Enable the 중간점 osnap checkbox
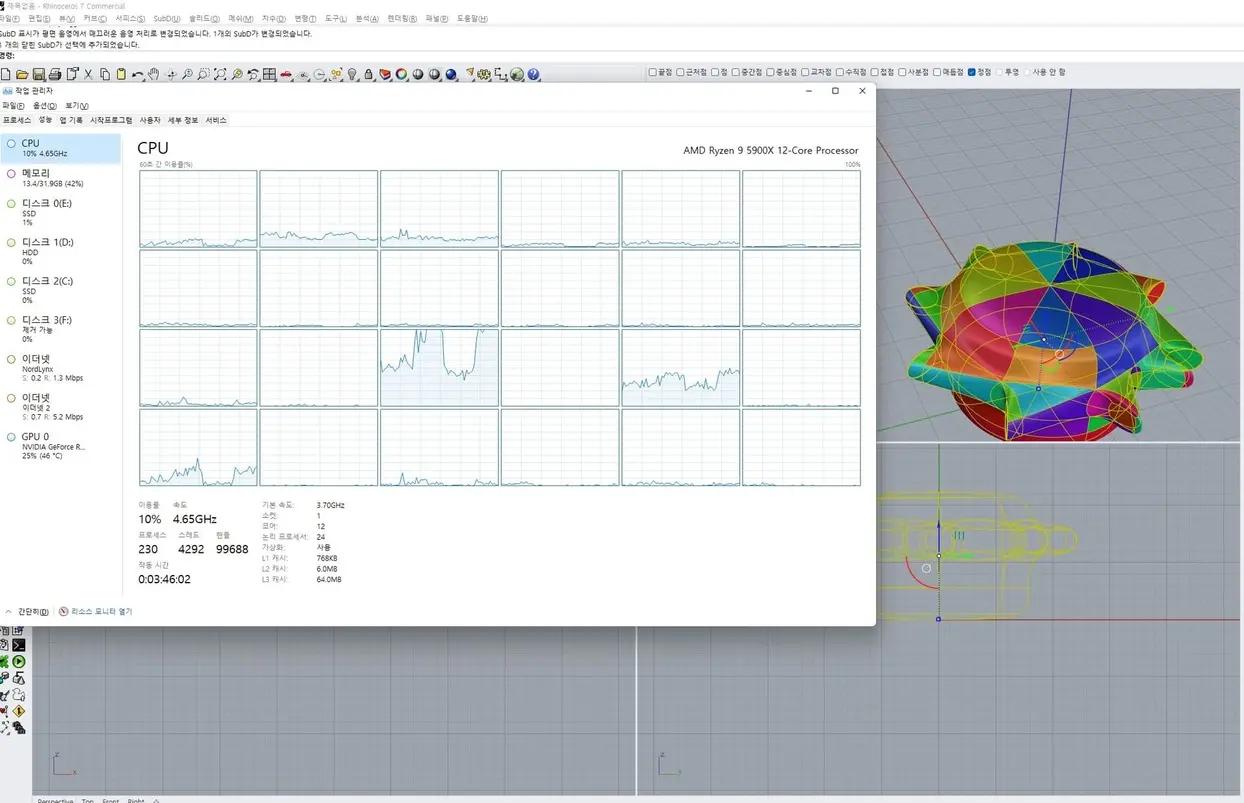Image resolution: width=1244 pixels, height=803 pixels. [x=736, y=71]
